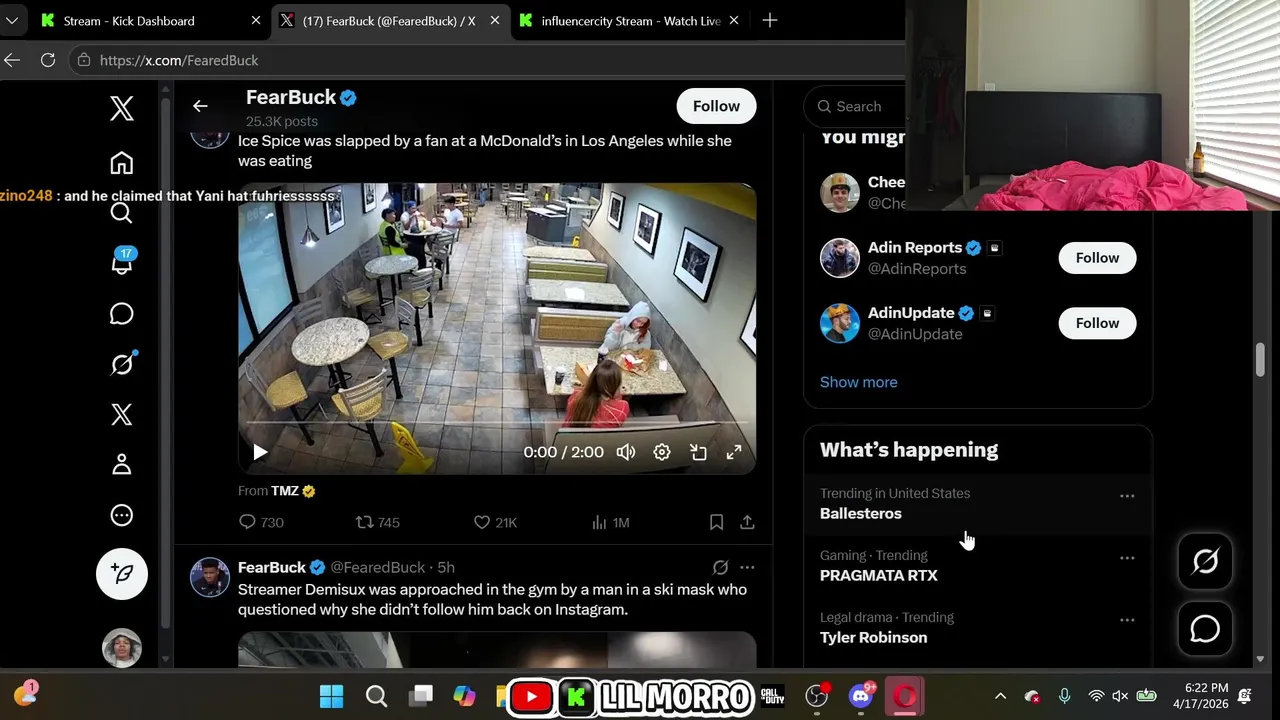1280x720 pixels.
Task: Open Grok icon in left sidebar
Action: tap(122, 364)
